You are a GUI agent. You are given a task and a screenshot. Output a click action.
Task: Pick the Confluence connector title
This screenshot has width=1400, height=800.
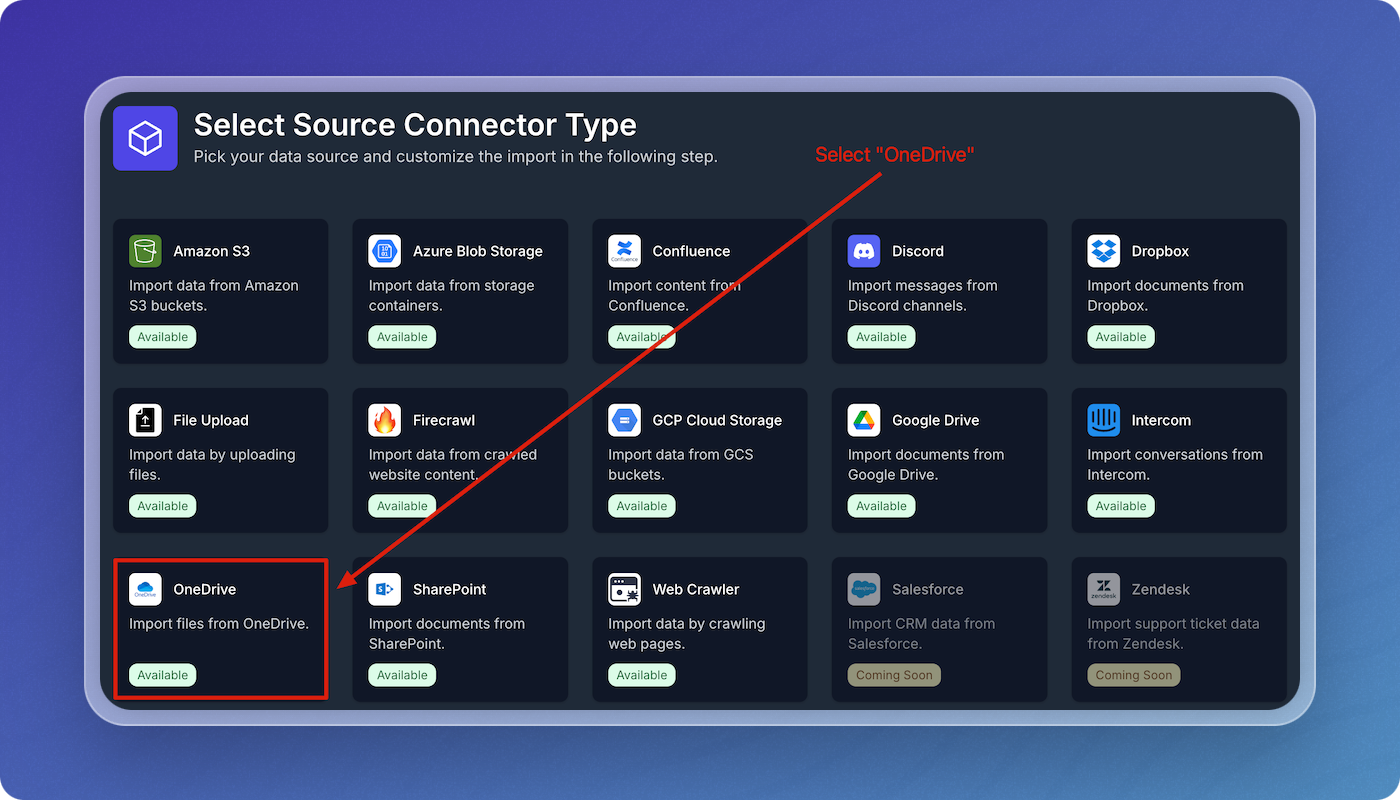[691, 251]
